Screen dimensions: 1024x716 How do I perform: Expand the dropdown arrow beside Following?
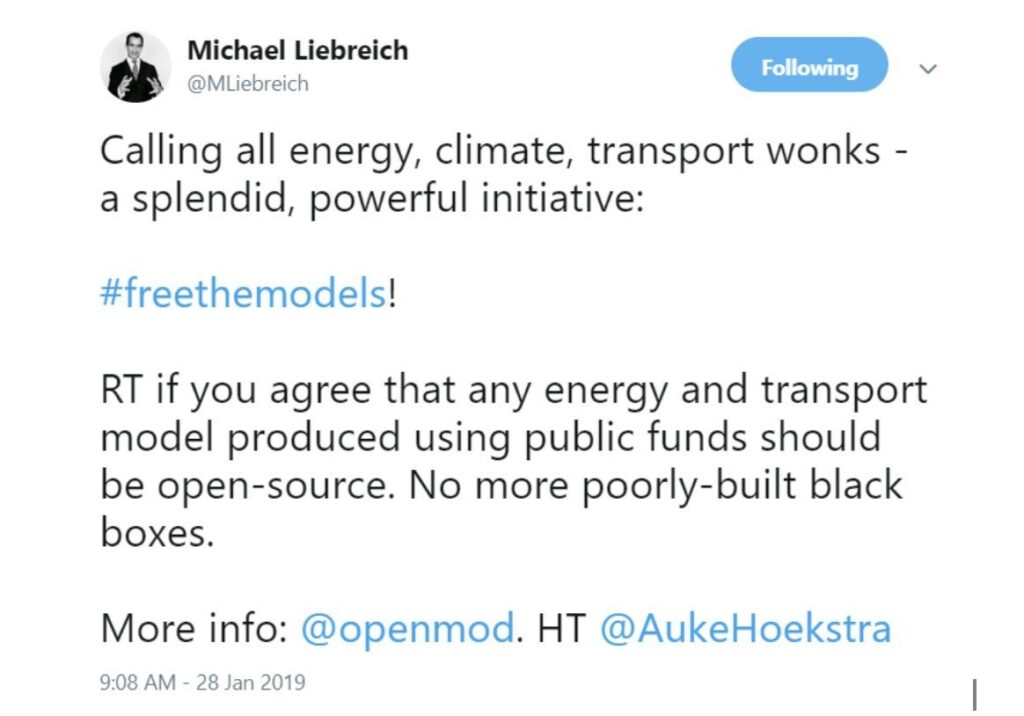tap(928, 69)
